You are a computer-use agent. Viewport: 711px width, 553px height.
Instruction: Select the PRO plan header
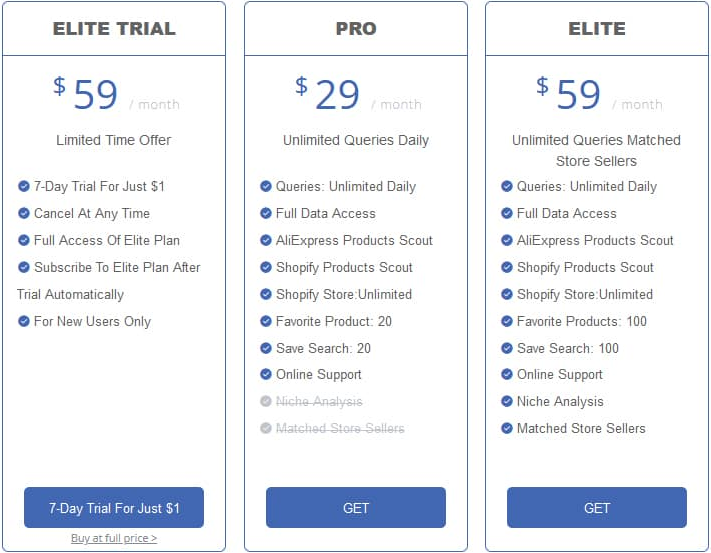pyautogui.click(x=356, y=29)
